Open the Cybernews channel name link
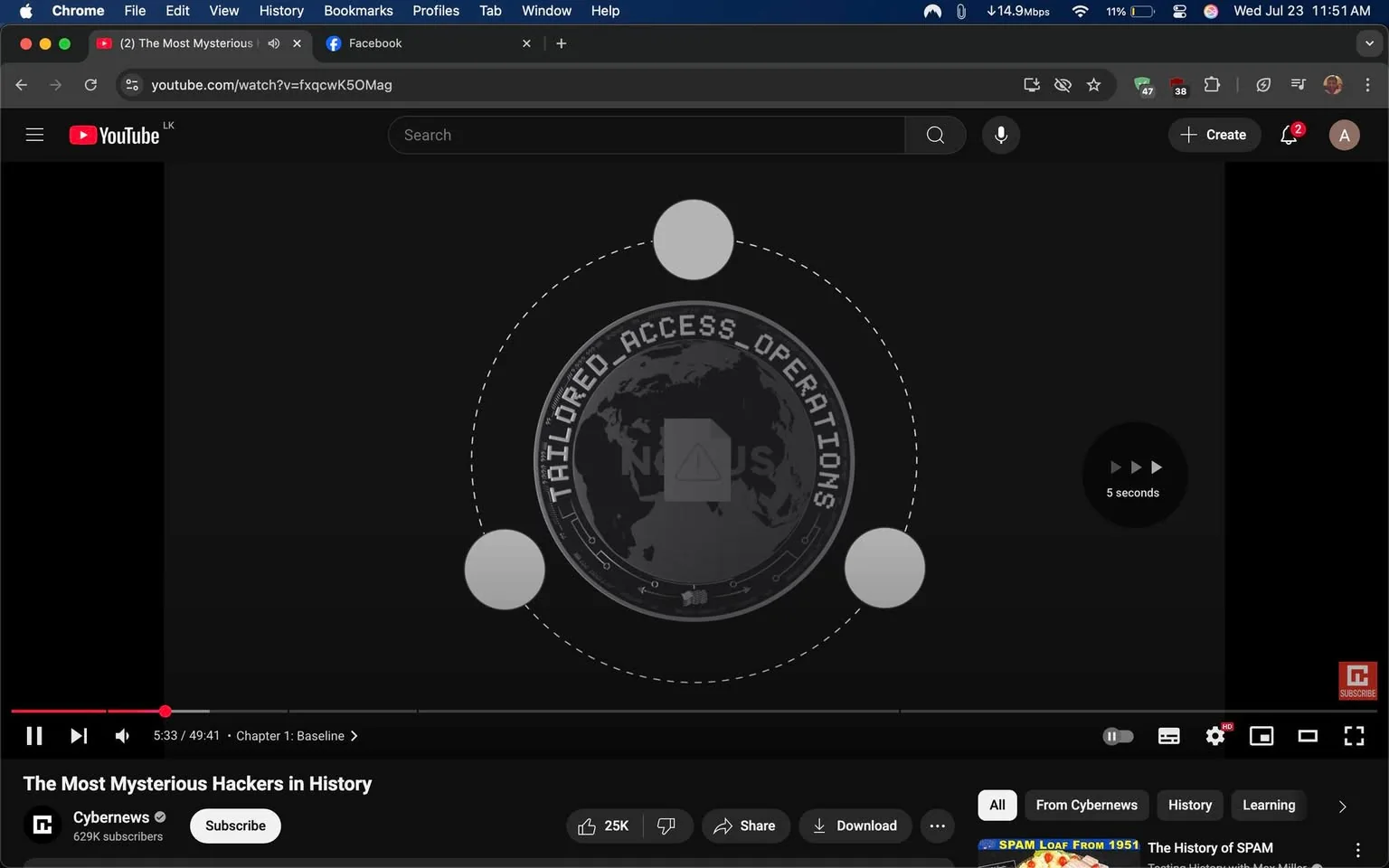Viewport: 1389px width, 868px height. 111,817
